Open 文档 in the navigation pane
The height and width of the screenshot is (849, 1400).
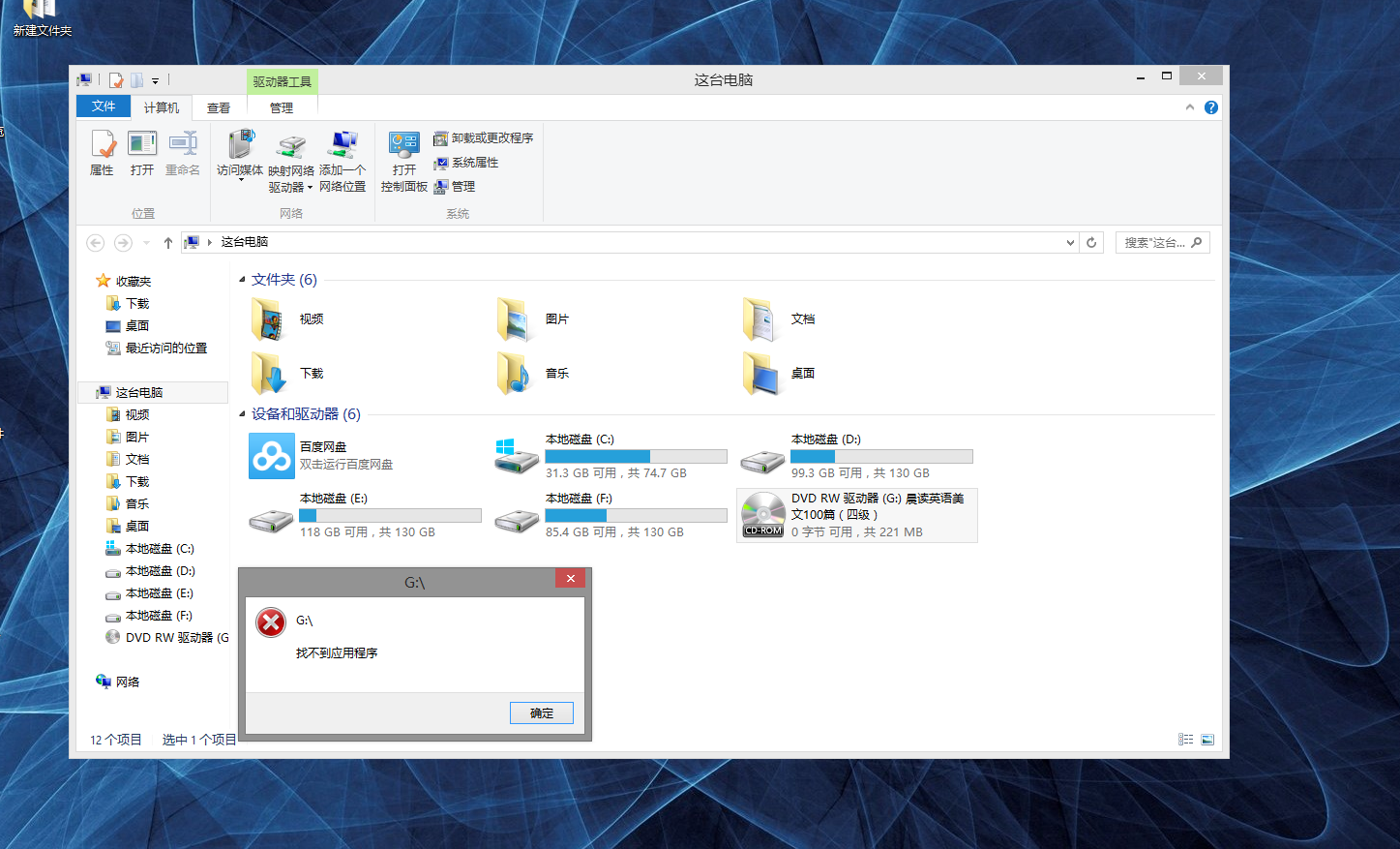point(128,460)
